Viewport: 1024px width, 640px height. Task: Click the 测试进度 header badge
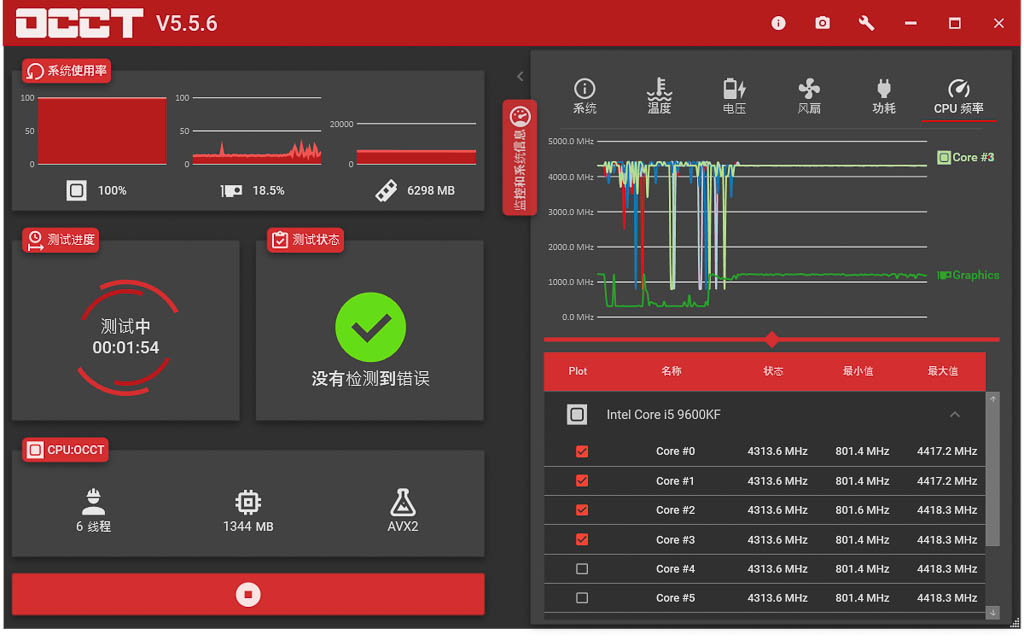click(x=61, y=240)
